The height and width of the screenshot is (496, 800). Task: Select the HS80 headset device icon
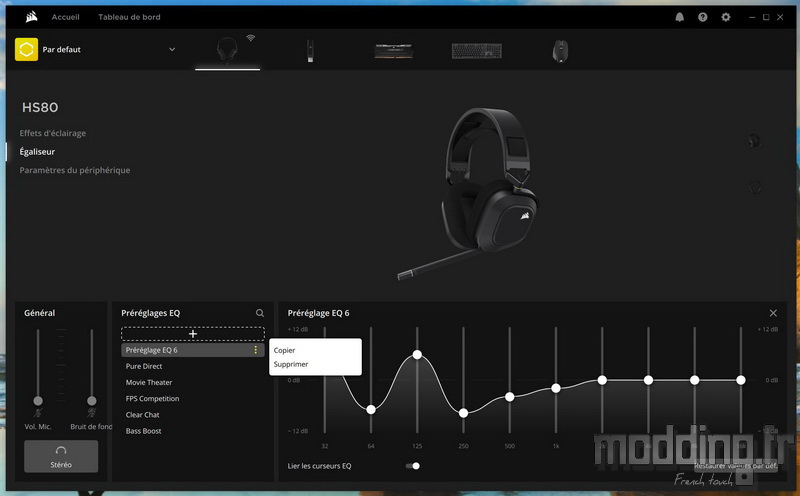click(x=227, y=49)
